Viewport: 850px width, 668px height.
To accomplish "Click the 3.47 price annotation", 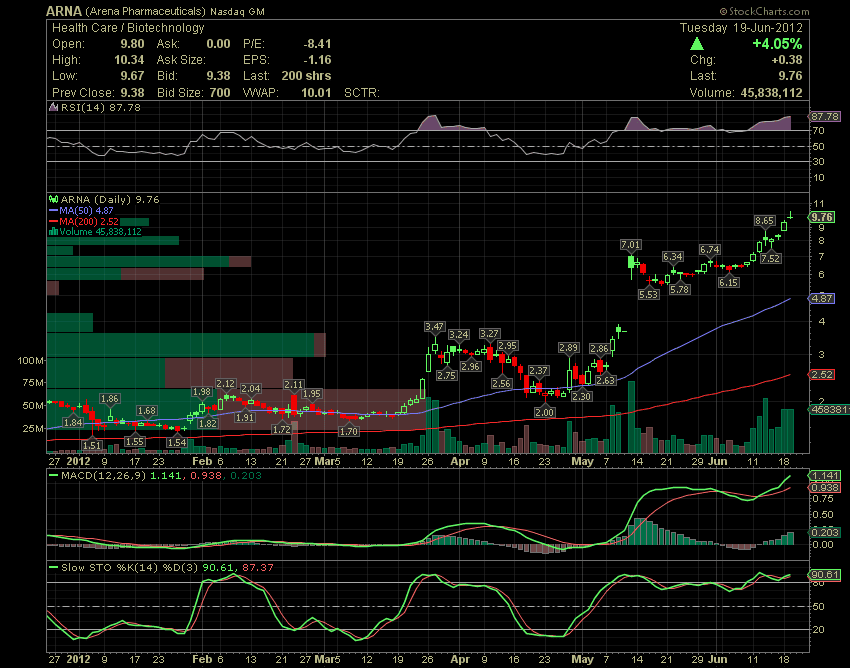I will [434, 326].
